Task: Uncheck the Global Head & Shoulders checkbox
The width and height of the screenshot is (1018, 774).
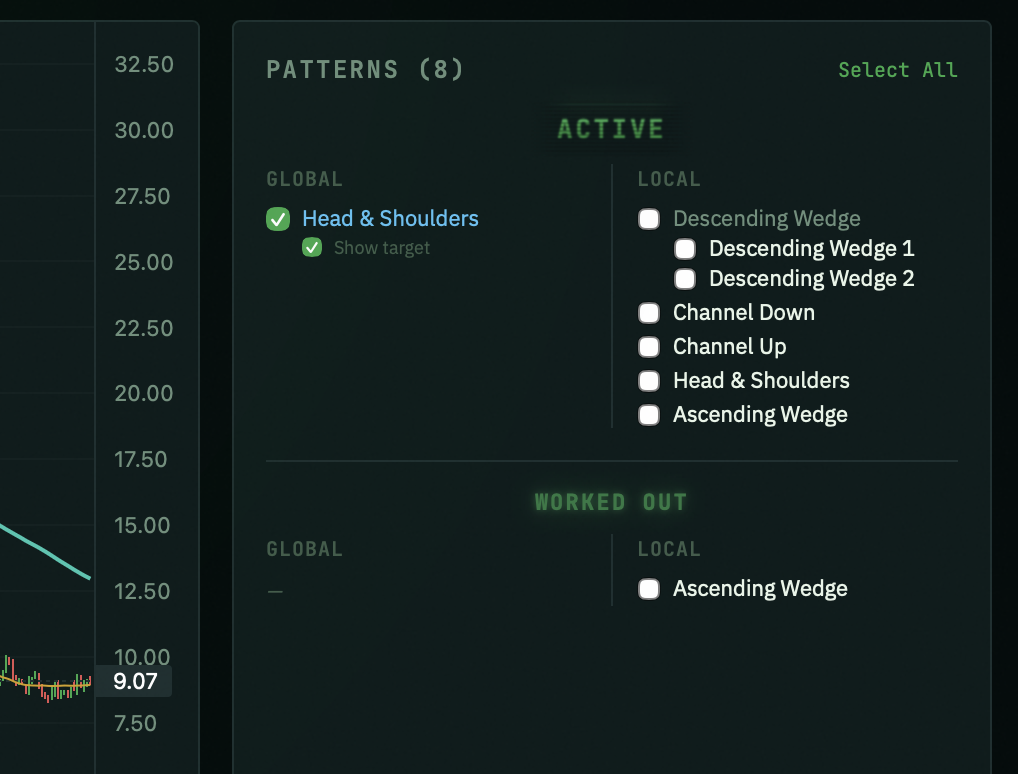Action: [278, 219]
